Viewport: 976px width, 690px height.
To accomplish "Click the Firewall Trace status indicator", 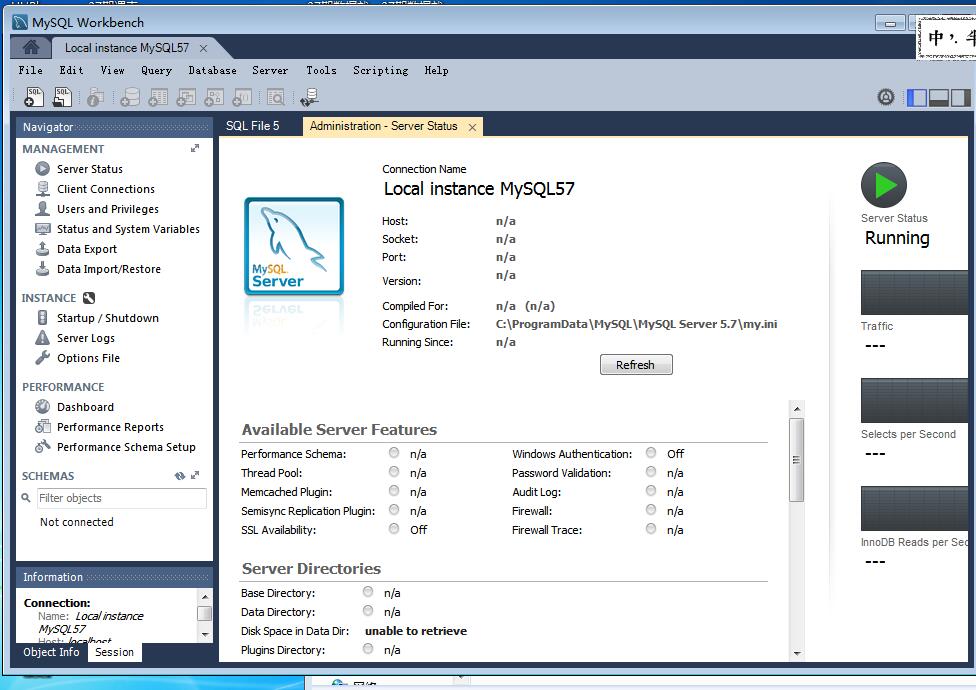I will pyautogui.click(x=651, y=528).
